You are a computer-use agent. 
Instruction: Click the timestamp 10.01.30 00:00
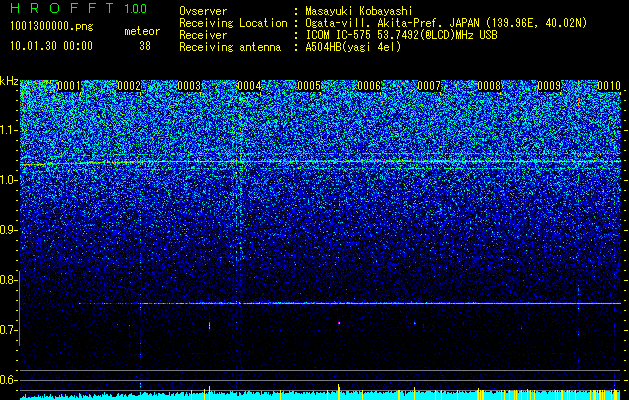click(x=52, y=46)
